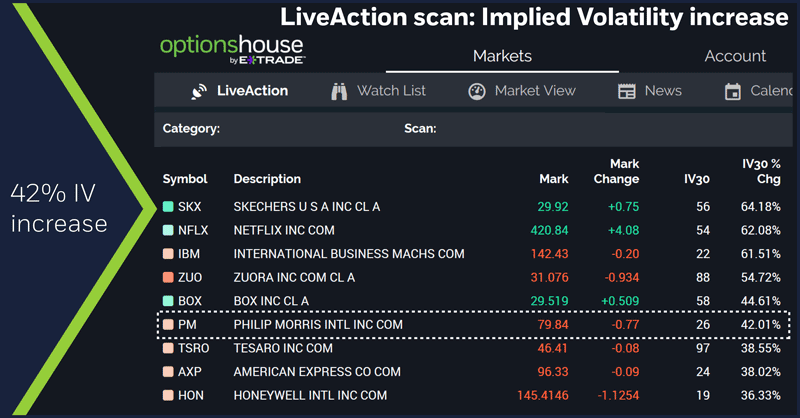The image size is (800, 418).
Task: Click the Market View gauge icon
Action: (x=477, y=91)
